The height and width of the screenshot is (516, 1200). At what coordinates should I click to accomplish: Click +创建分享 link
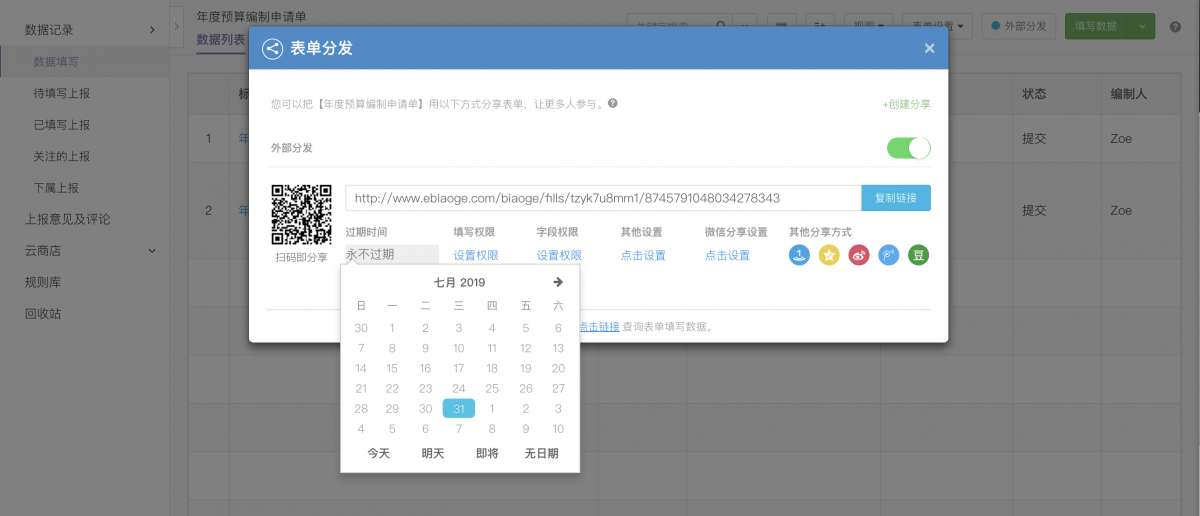coord(906,104)
